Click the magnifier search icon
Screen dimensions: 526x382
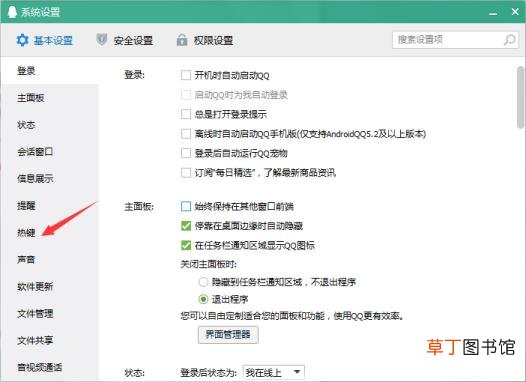pos(510,40)
